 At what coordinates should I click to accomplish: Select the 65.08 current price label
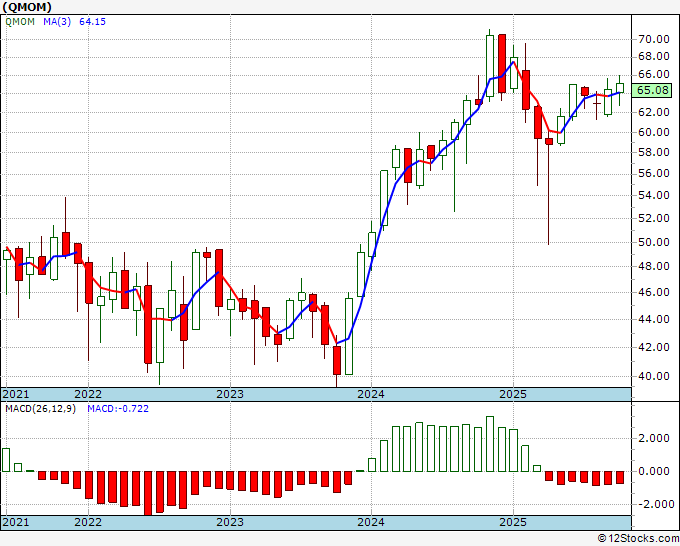coord(653,90)
